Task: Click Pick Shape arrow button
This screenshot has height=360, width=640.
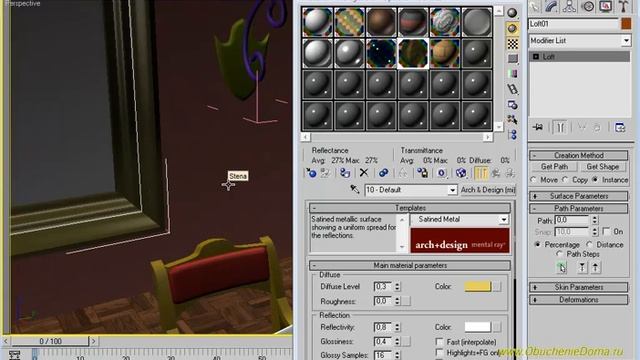Action: pyautogui.click(x=562, y=267)
